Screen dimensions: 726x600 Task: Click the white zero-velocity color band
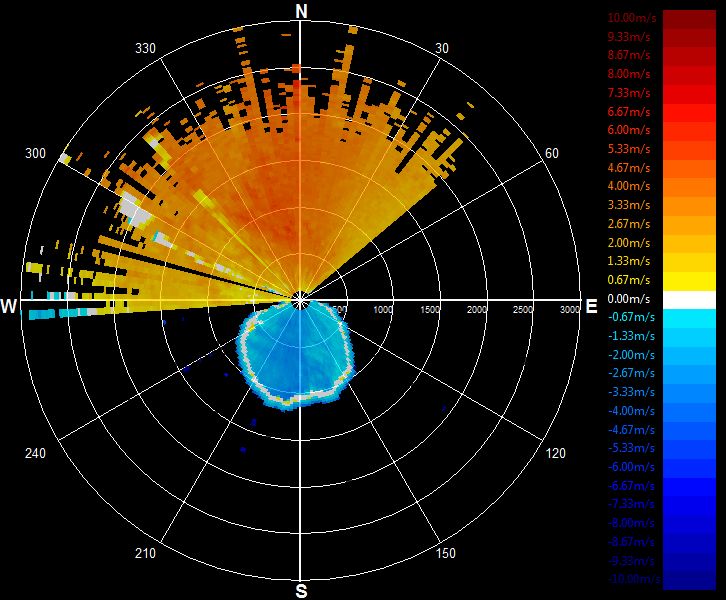pos(689,300)
